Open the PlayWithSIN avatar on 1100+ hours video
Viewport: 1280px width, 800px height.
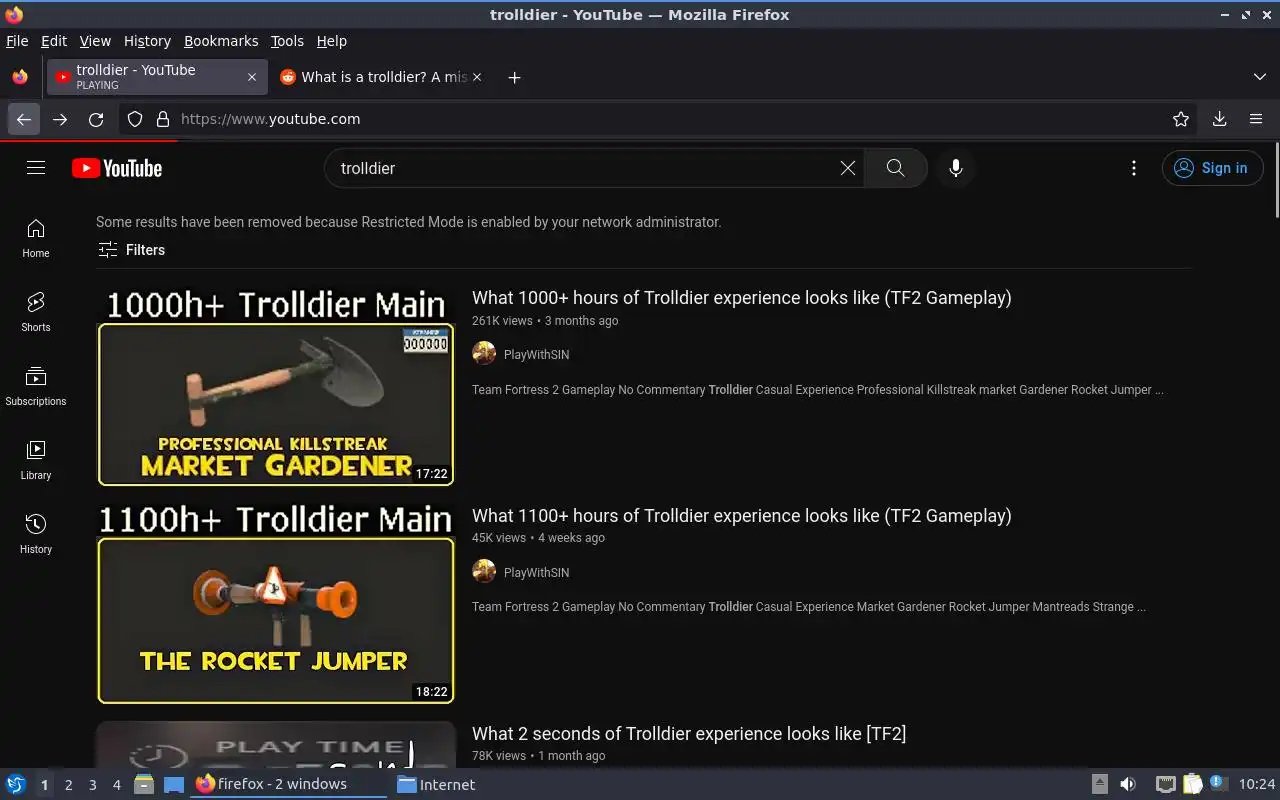tap(484, 572)
